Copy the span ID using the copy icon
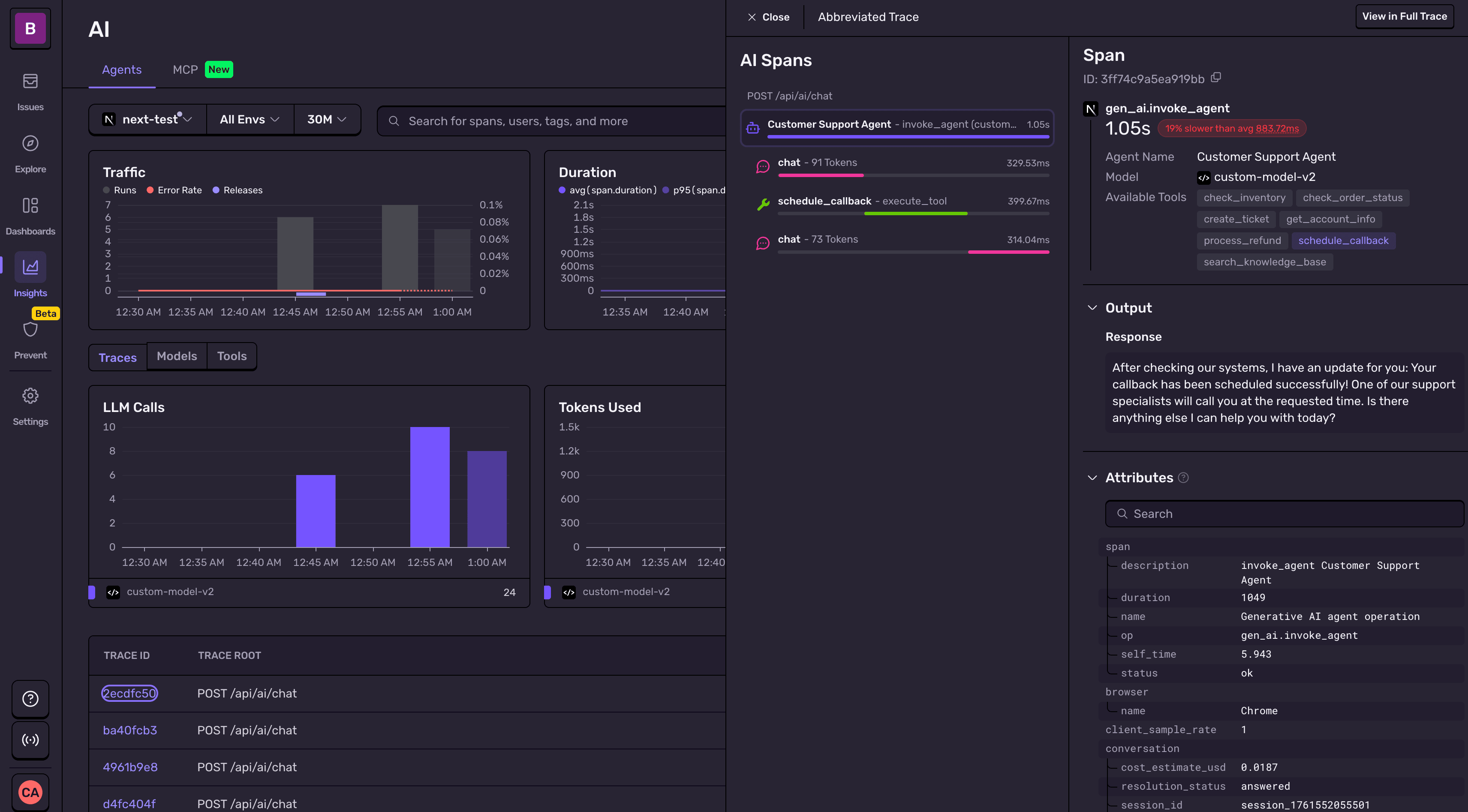Viewport: 1468px width, 812px height. point(1217,78)
